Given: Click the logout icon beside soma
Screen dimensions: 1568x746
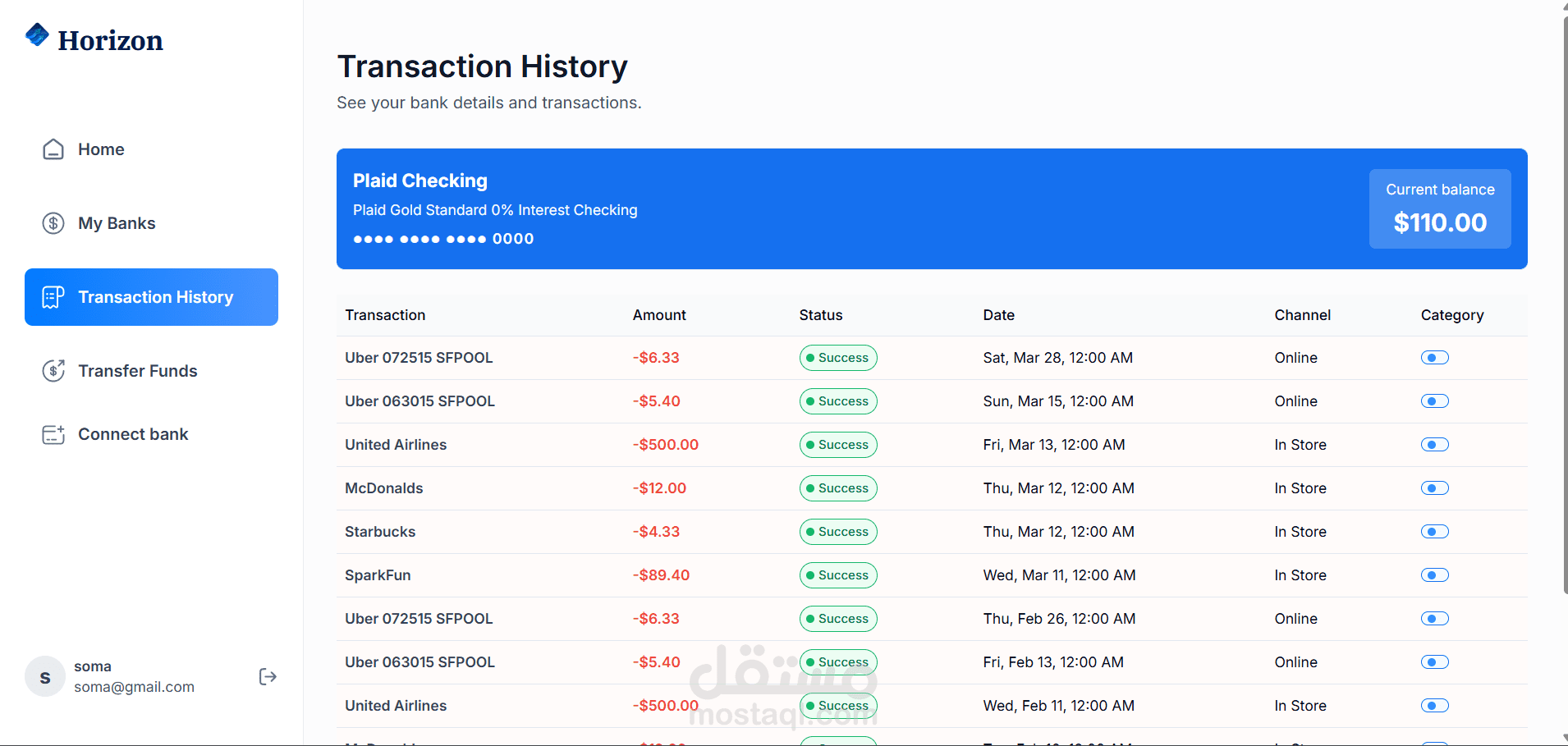Looking at the screenshot, I should pyautogui.click(x=268, y=676).
